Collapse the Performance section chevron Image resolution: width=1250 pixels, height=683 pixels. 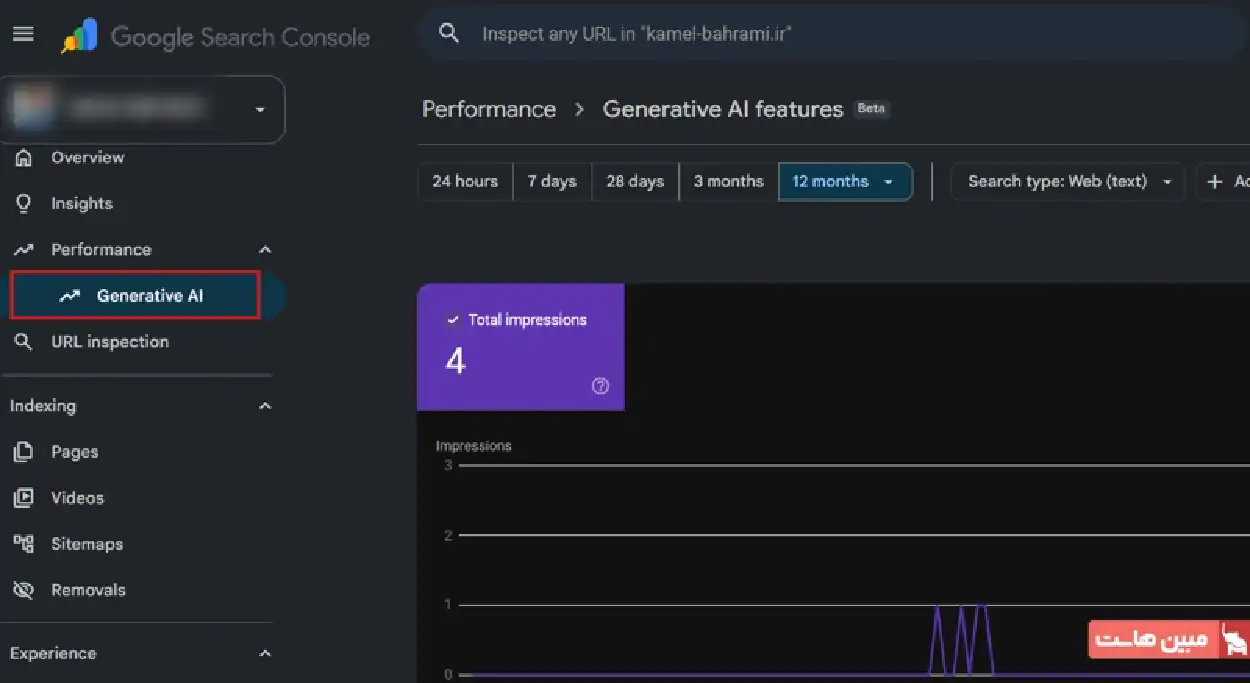coord(265,249)
